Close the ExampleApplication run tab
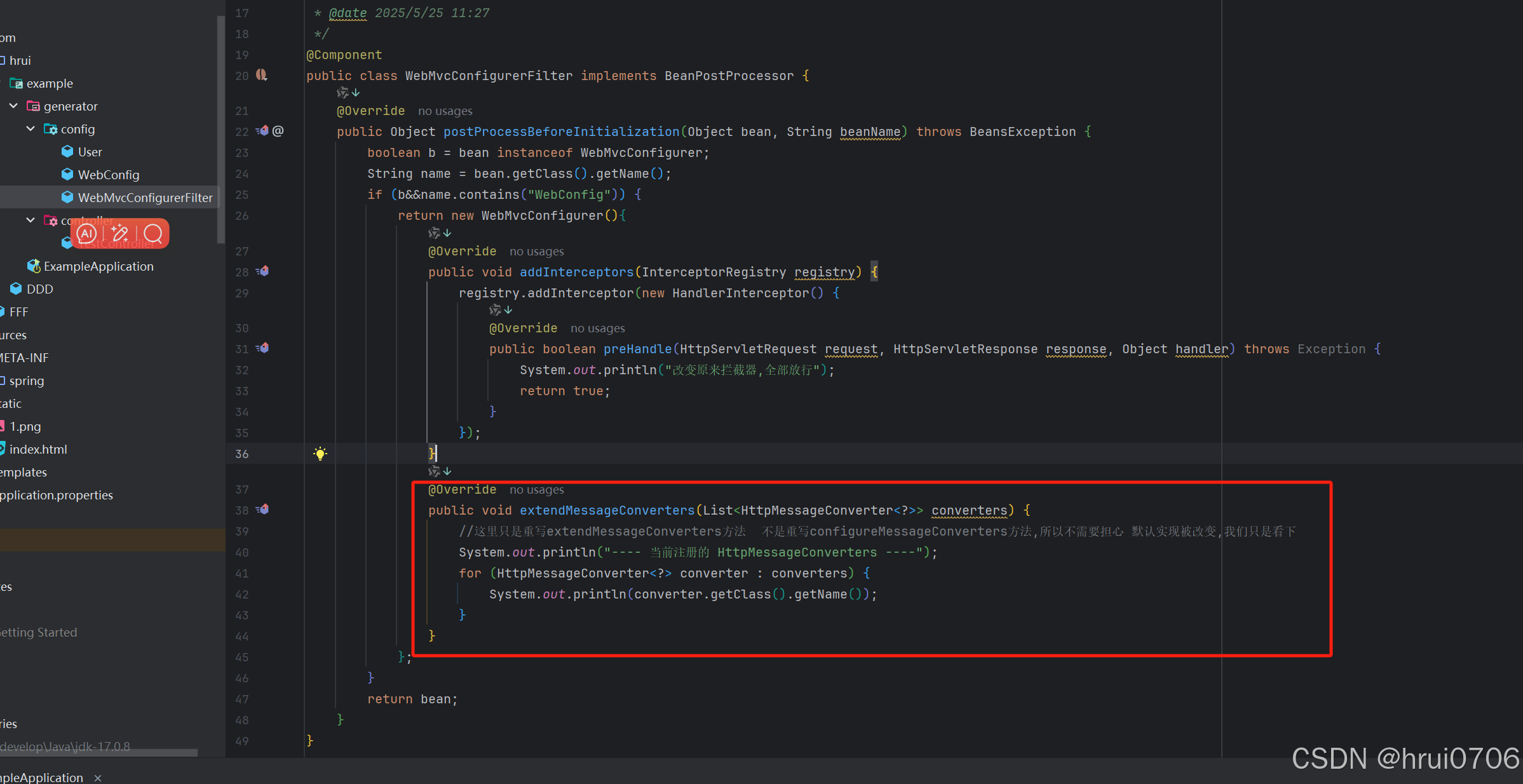This screenshot has height=784, width=1523. pyautogui.click(x=98, y=778)
